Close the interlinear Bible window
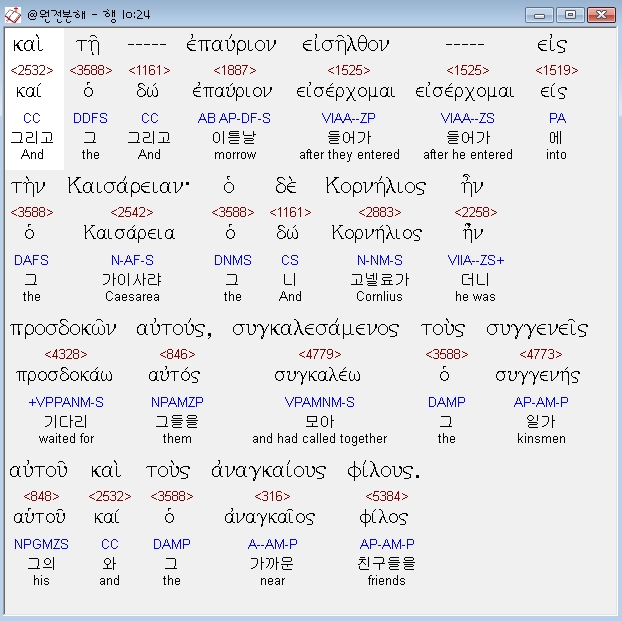 [600, 15]
